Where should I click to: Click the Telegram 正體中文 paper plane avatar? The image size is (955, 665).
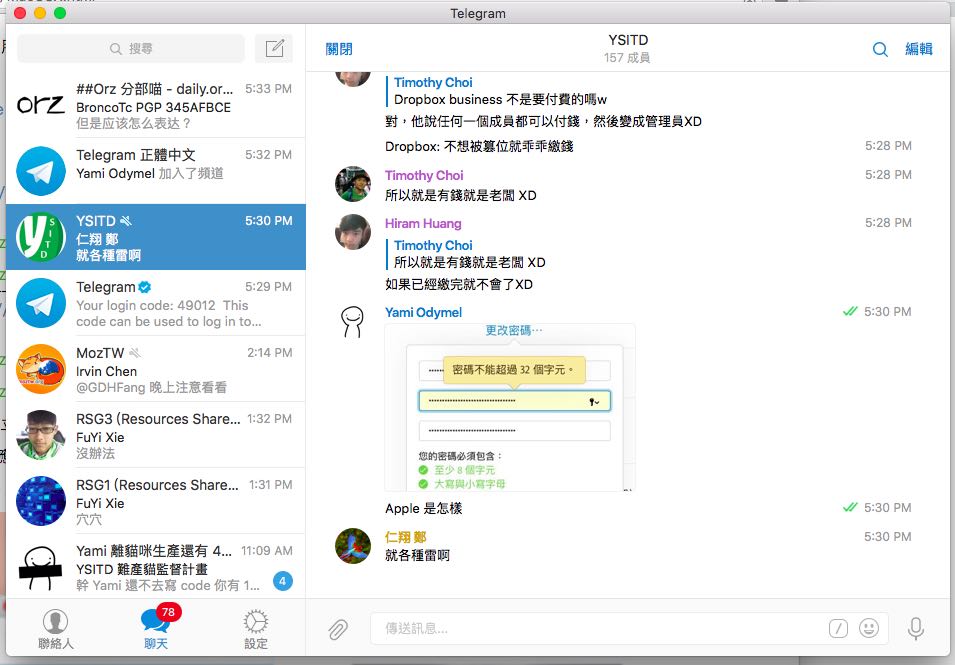[x=41, y=171]
